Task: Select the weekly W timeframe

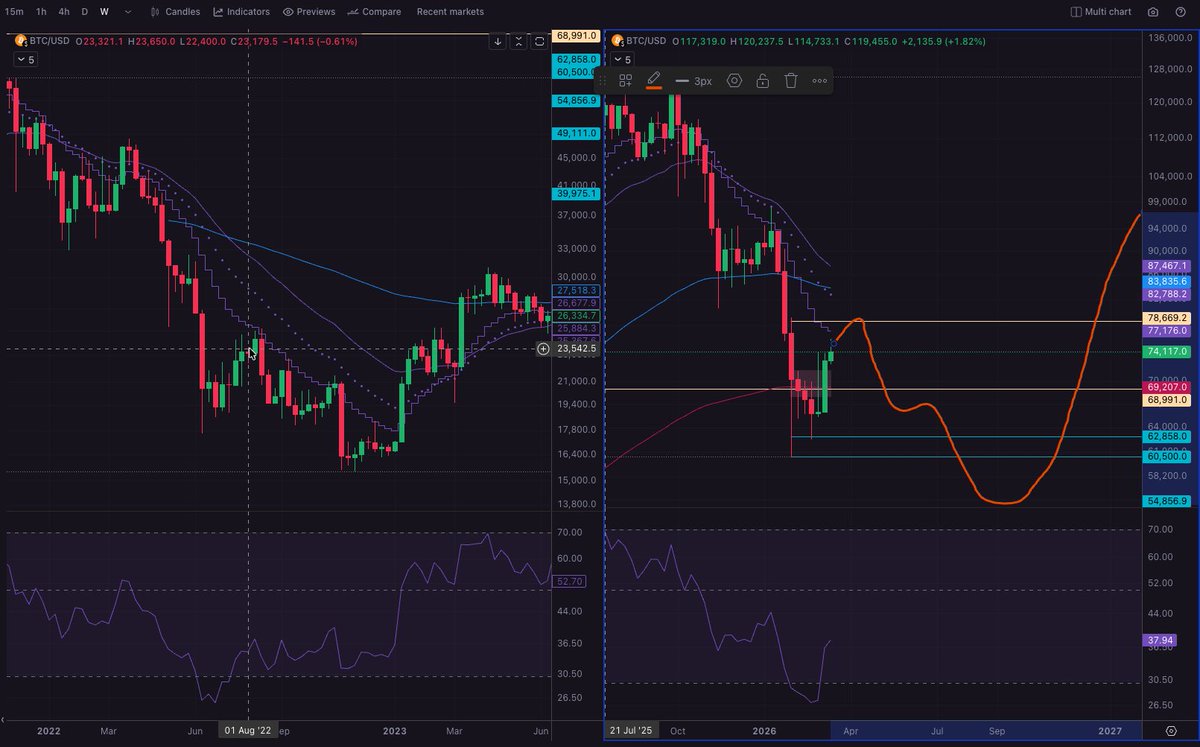Action: point(104,12)
